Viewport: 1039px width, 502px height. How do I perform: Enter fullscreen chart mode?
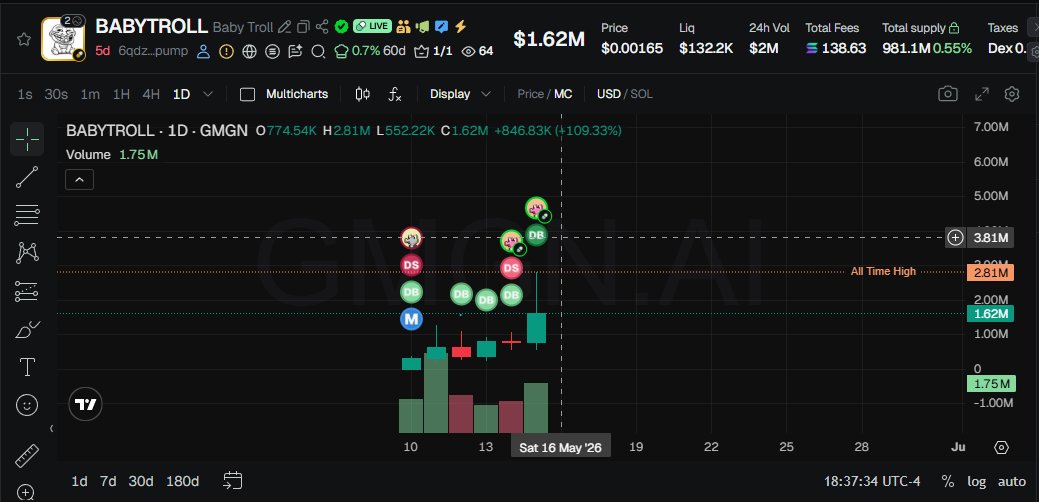tap(982, 94)
